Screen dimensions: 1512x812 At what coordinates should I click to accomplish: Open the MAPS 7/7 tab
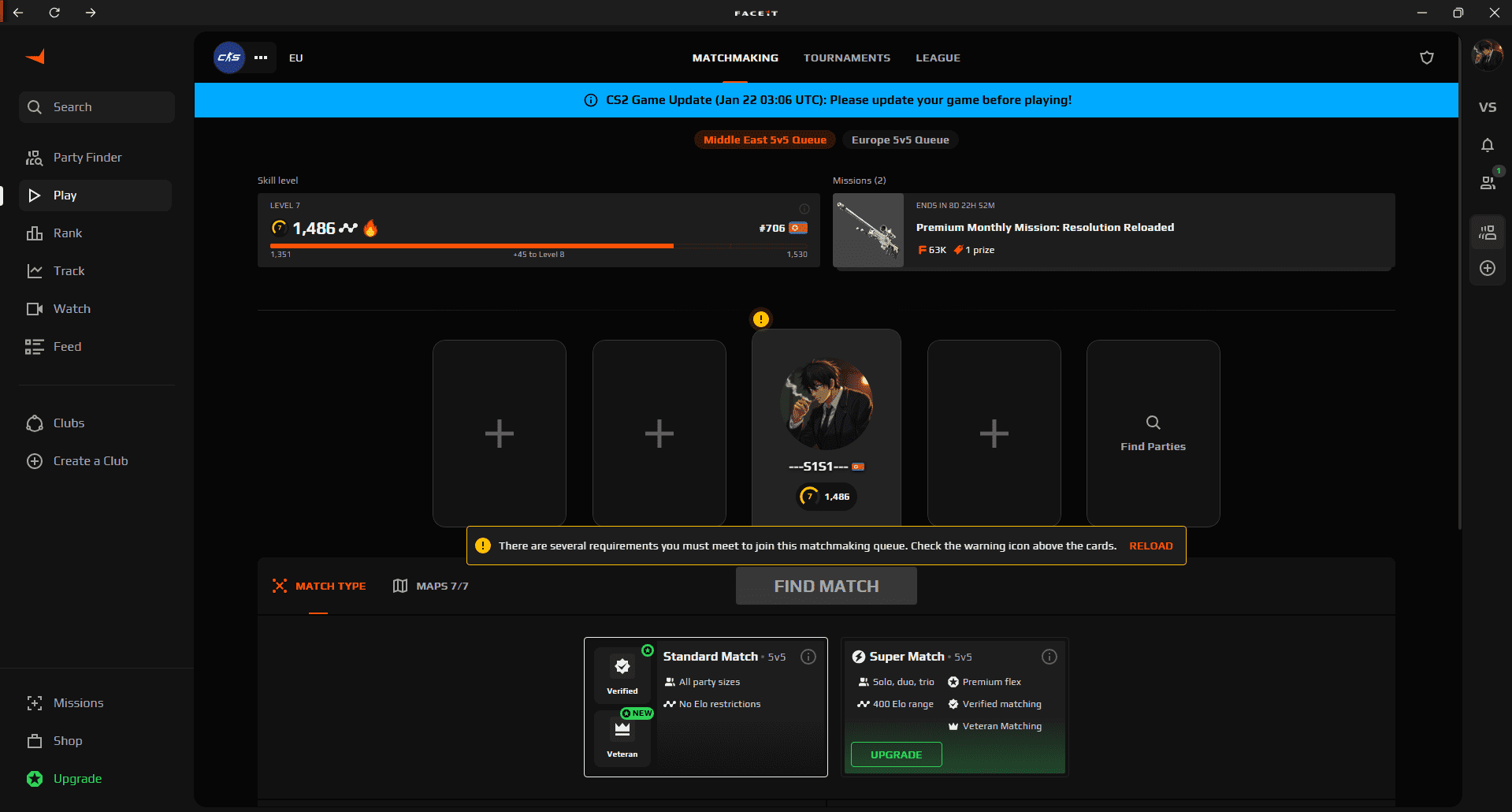pos(430,586)
